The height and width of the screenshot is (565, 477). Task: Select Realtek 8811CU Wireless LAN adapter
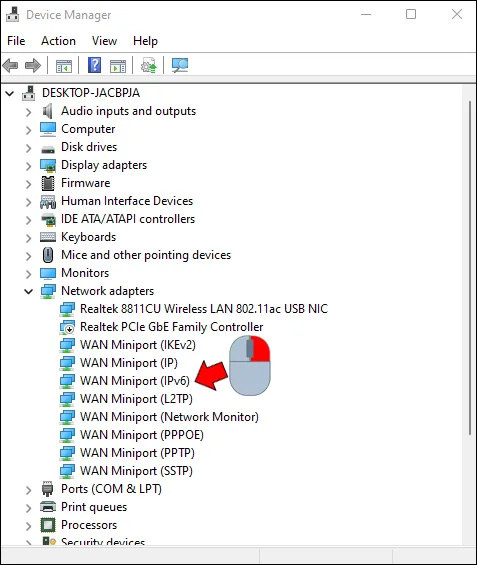click(204, 309)
